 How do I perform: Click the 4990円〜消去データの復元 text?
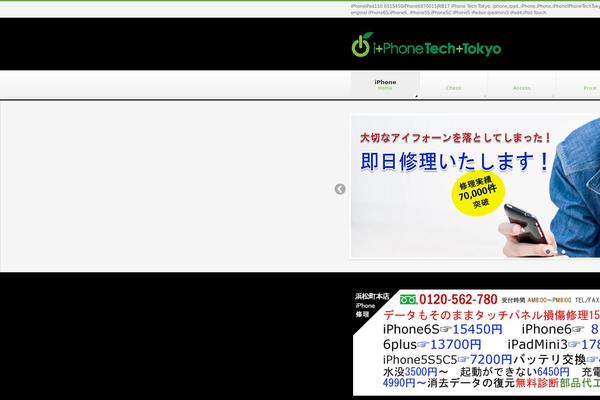coord(448,383)
